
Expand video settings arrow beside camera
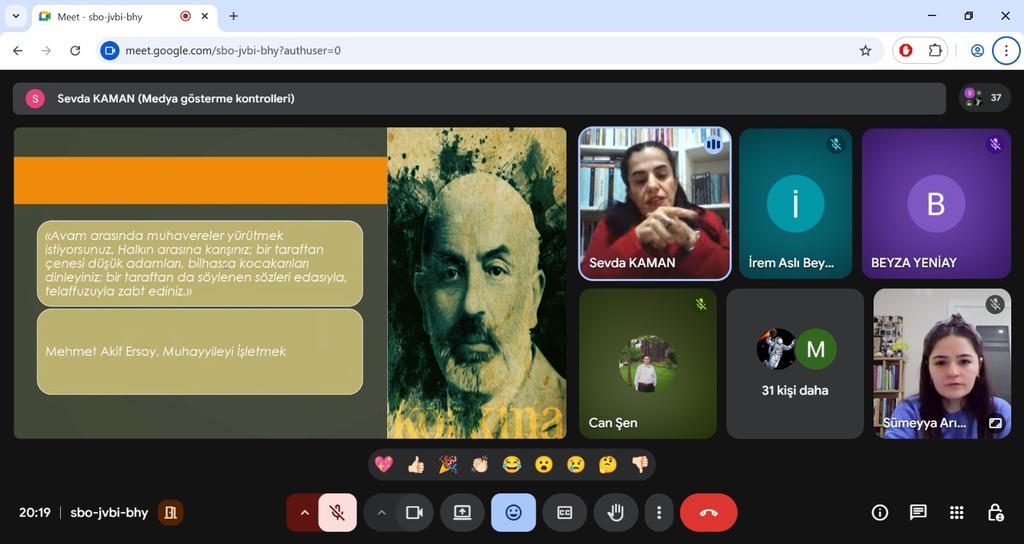coord(381,513)
